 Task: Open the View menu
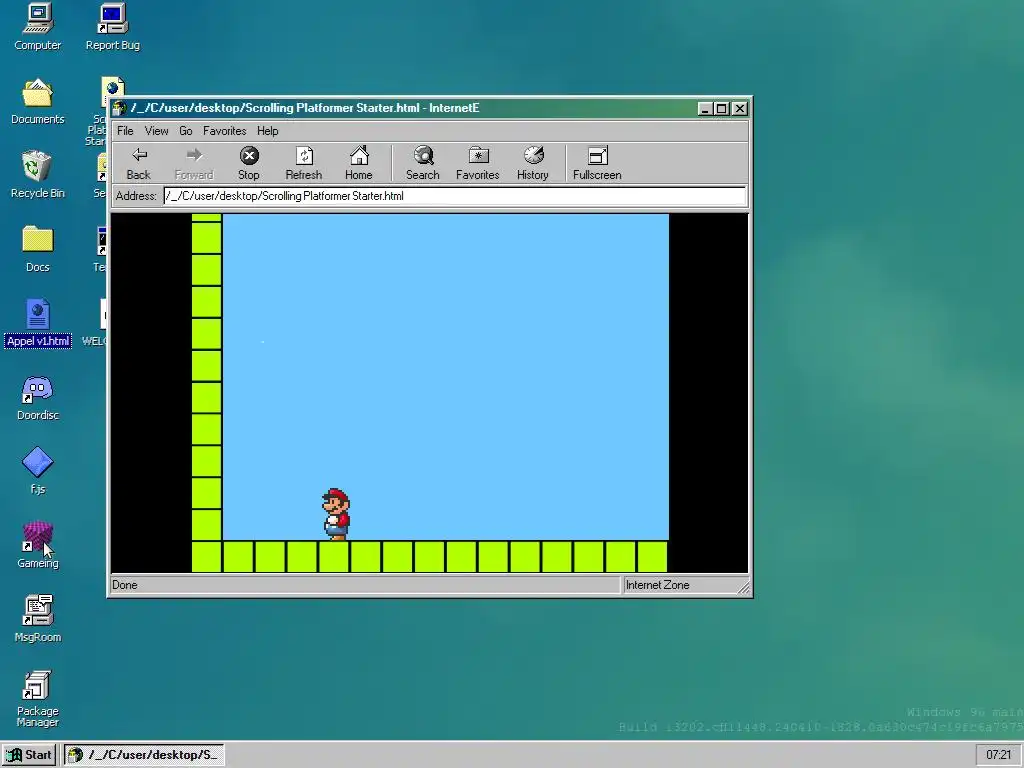pos(156,131)
